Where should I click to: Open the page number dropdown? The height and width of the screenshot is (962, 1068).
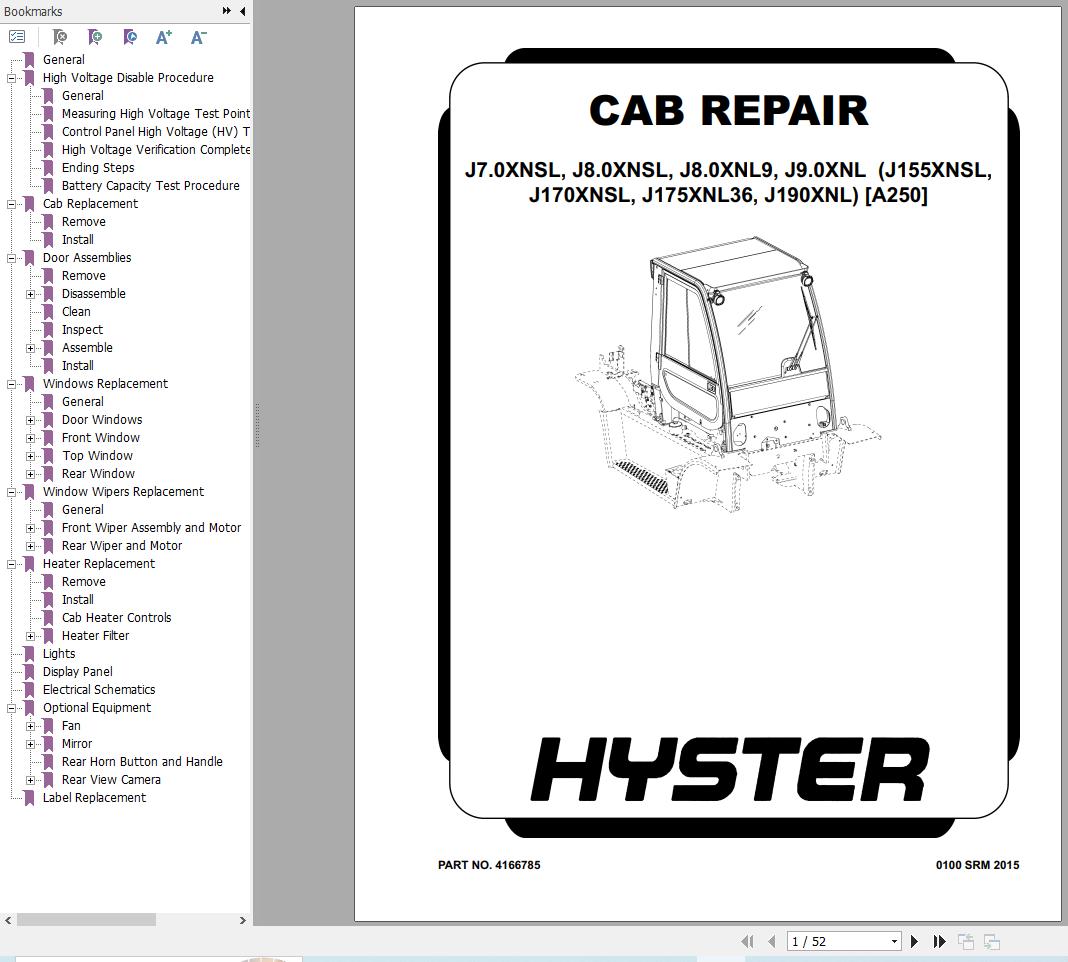(x=894, y=941)
